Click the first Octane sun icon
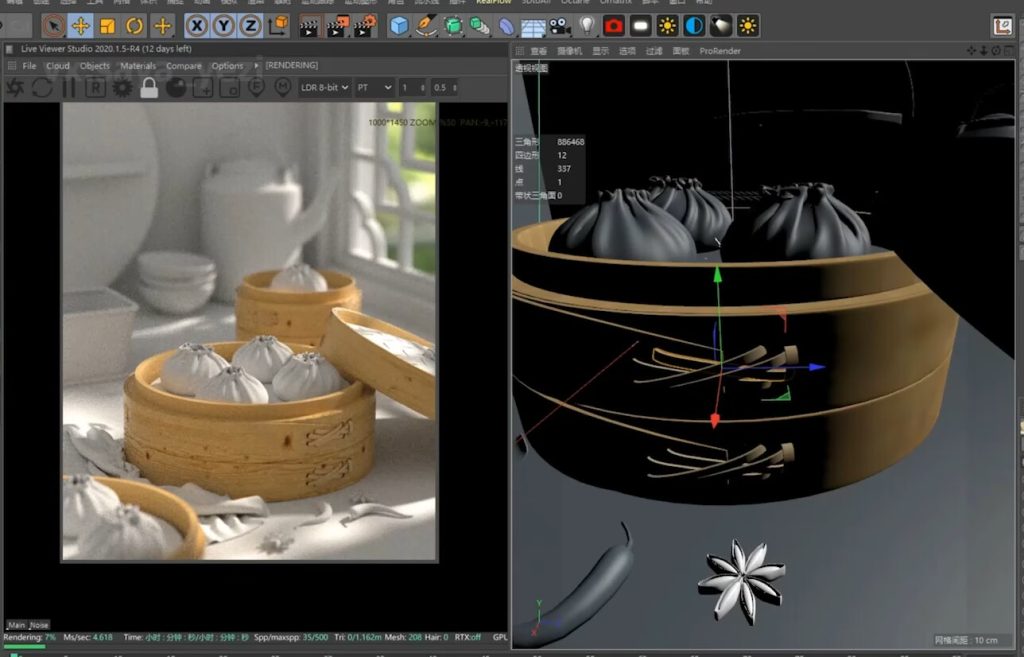 [x=667, y=26]
